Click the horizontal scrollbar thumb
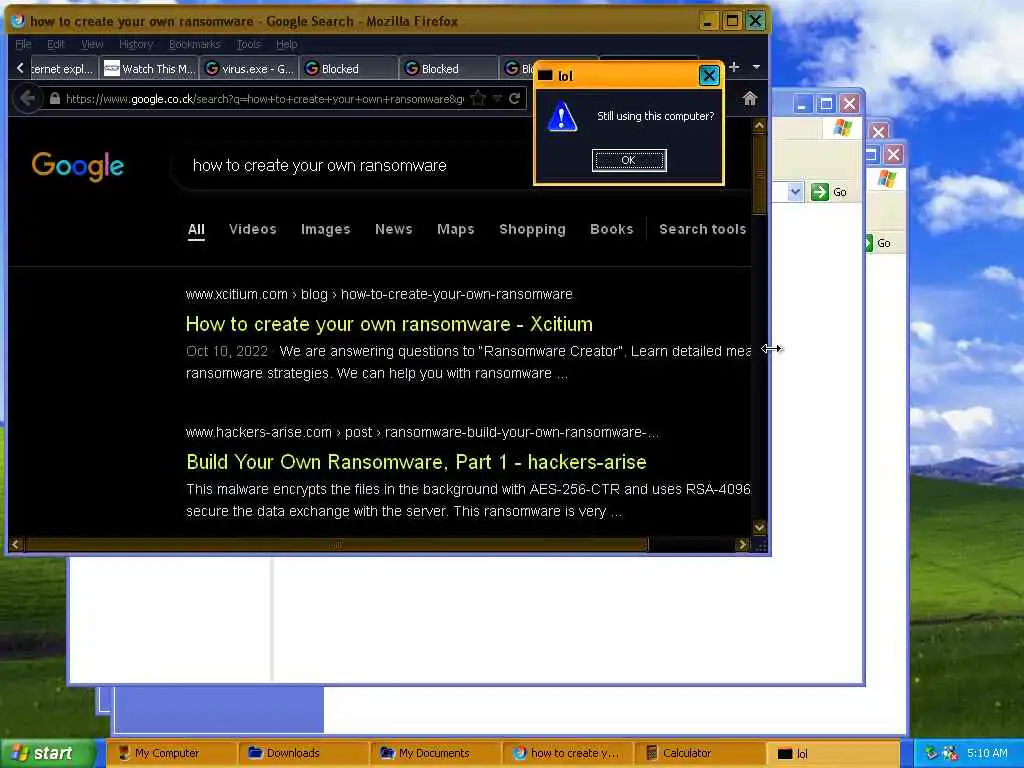 (x=336, y=545)
